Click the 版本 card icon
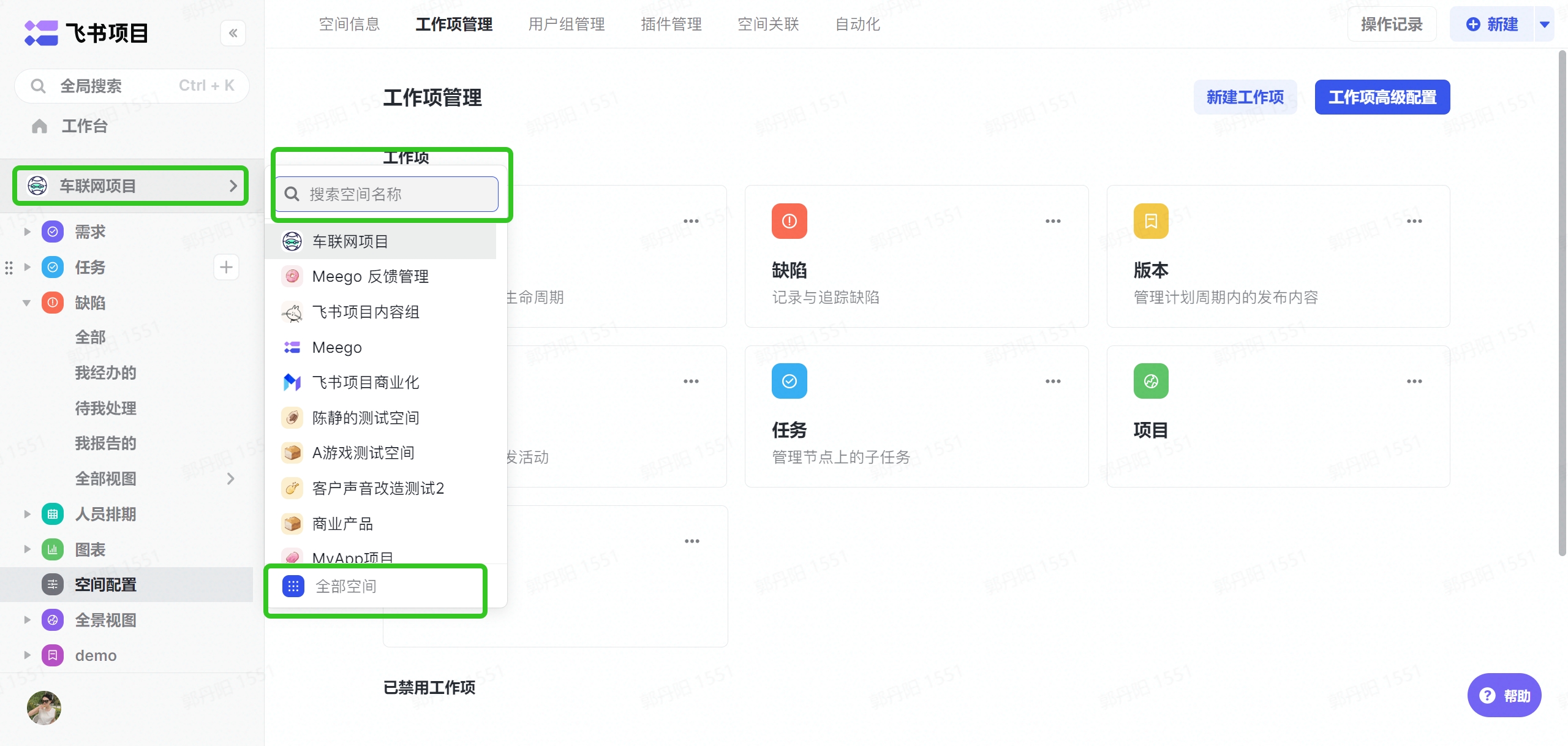The image size is (1568, 746). [x=1151, y=221]
